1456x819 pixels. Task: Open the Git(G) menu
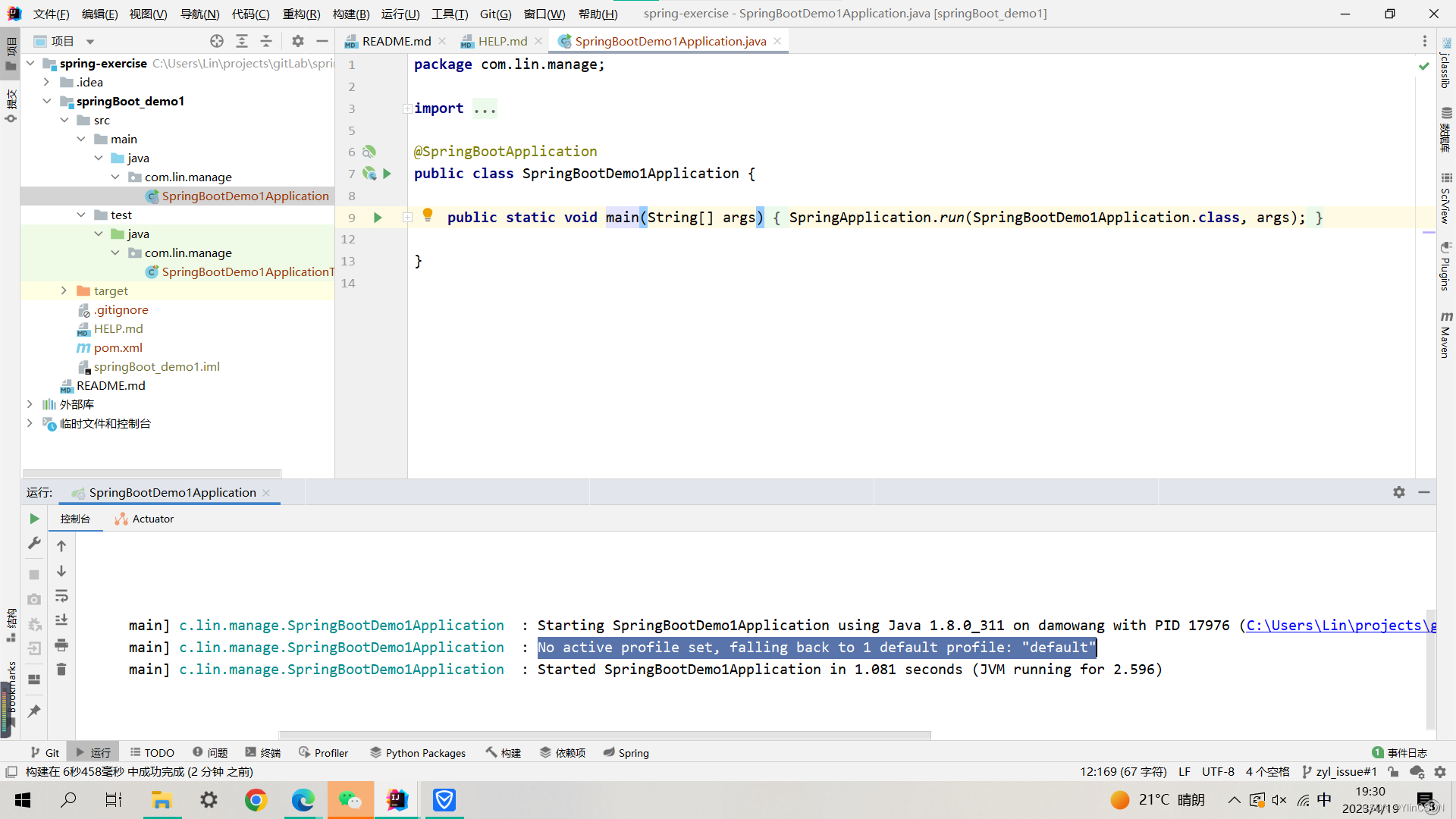pyautogui.click(x=495, y=14)
